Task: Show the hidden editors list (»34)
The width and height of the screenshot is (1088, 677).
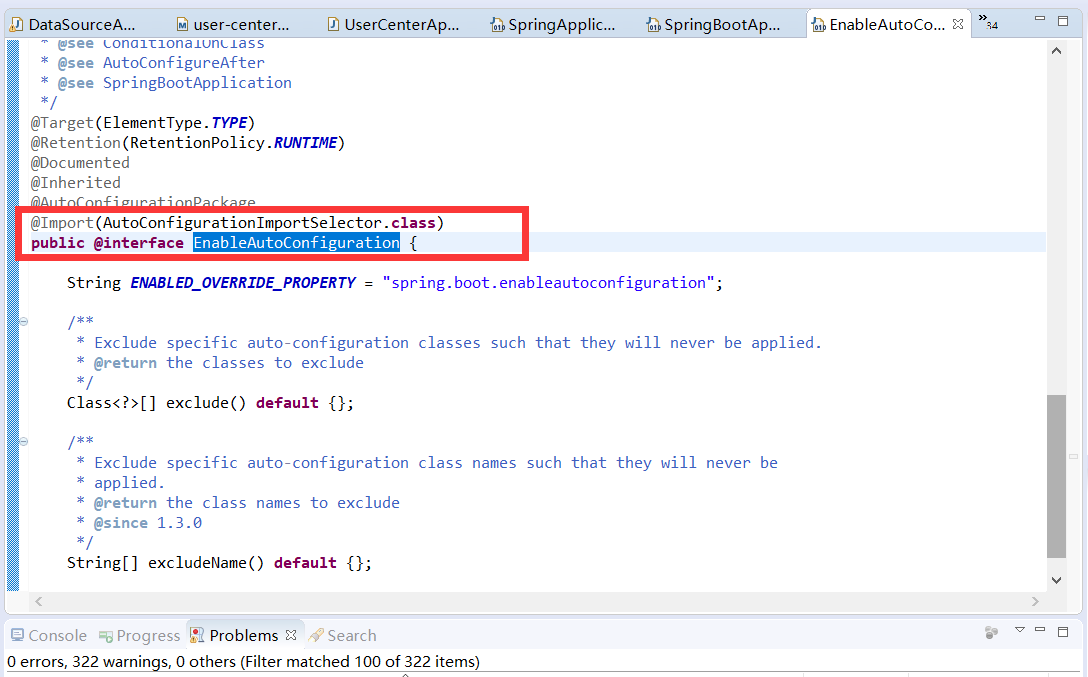Action: [988, 22]
